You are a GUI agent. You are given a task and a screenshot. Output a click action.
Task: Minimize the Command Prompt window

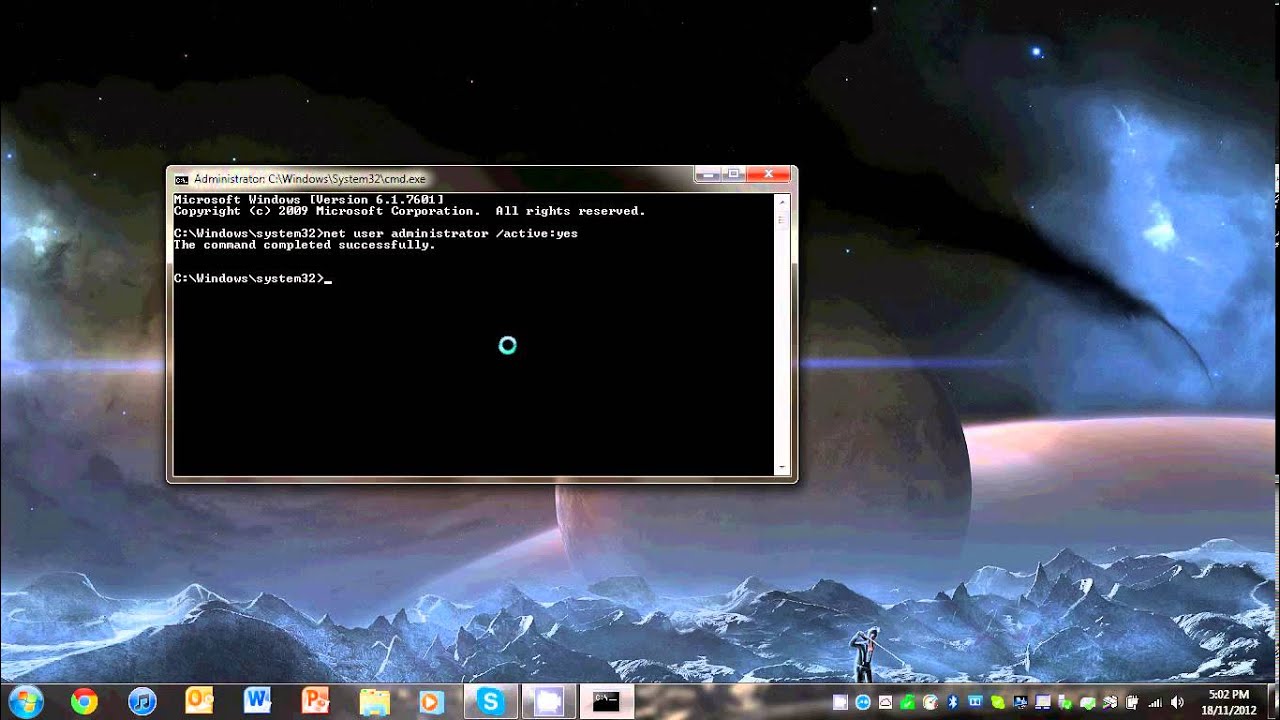708,175
